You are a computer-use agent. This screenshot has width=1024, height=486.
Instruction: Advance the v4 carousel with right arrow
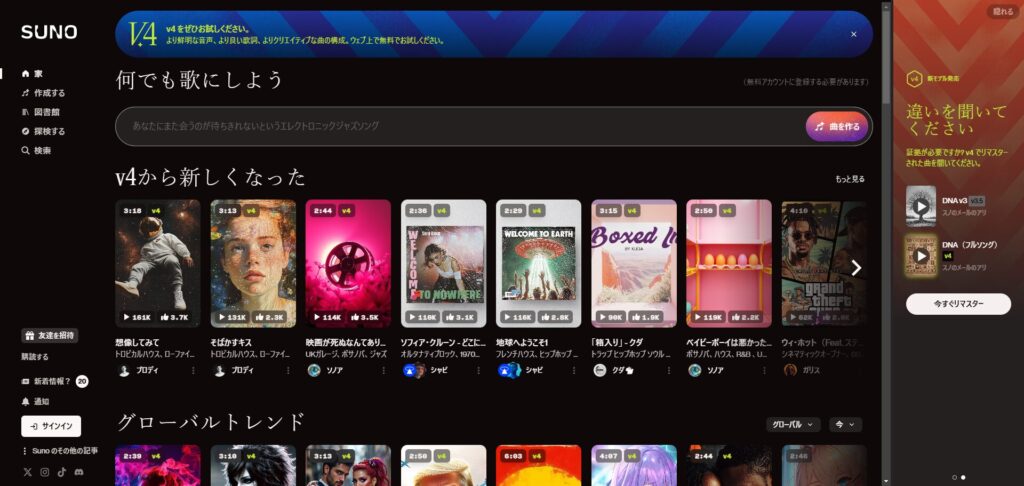(856, 268)
